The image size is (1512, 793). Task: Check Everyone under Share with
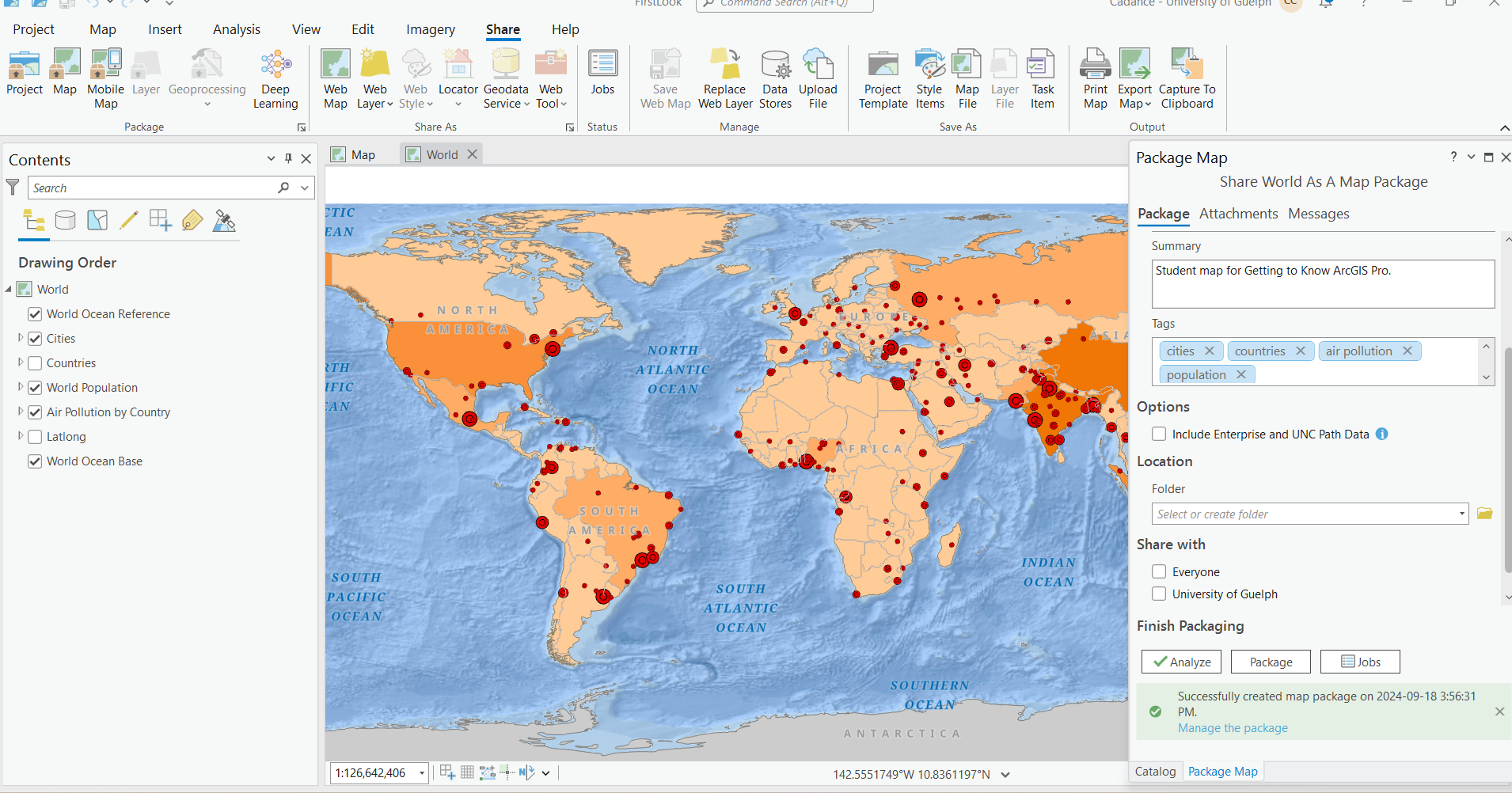click(1159, 571)
